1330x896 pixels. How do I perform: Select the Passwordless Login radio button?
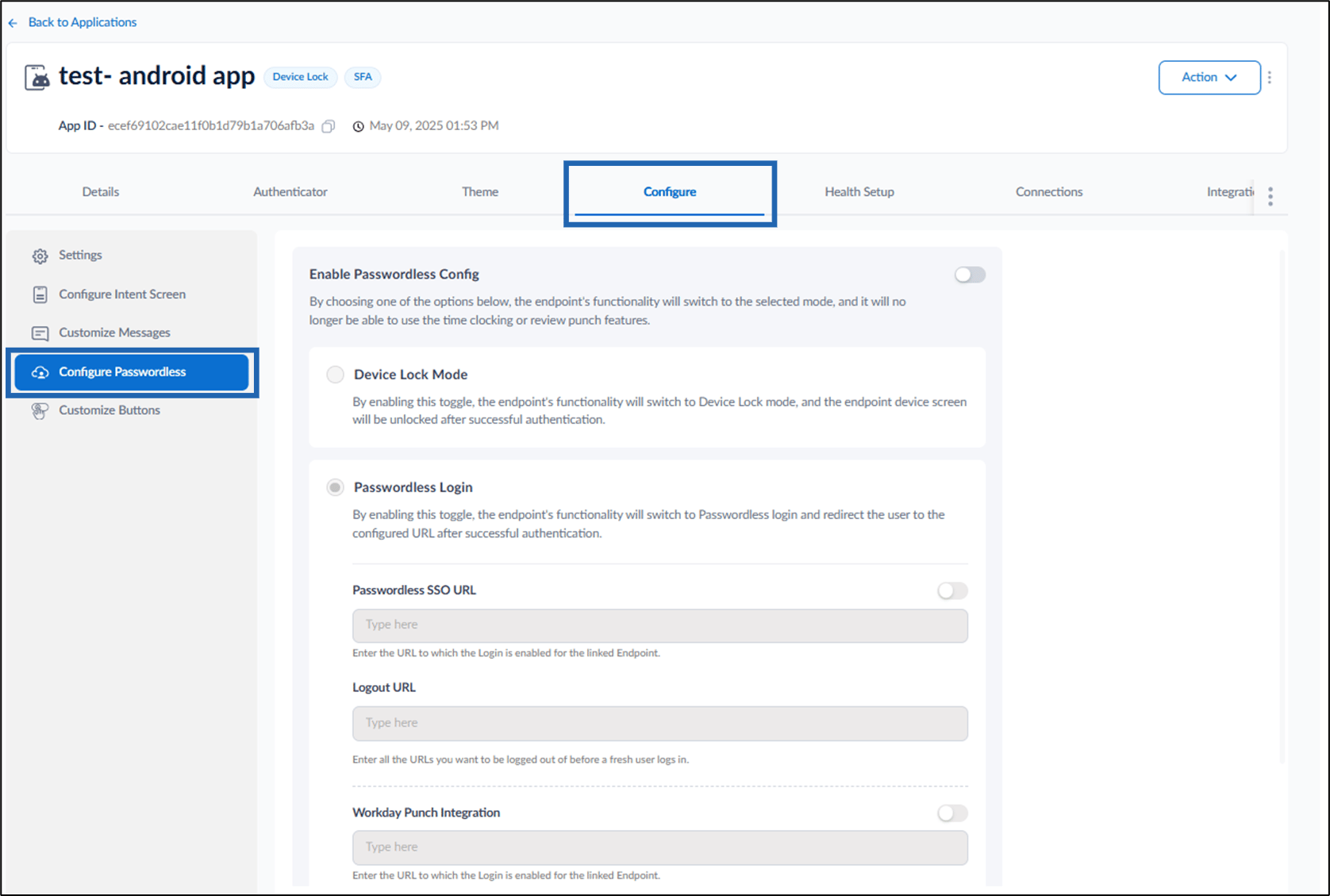335,487
